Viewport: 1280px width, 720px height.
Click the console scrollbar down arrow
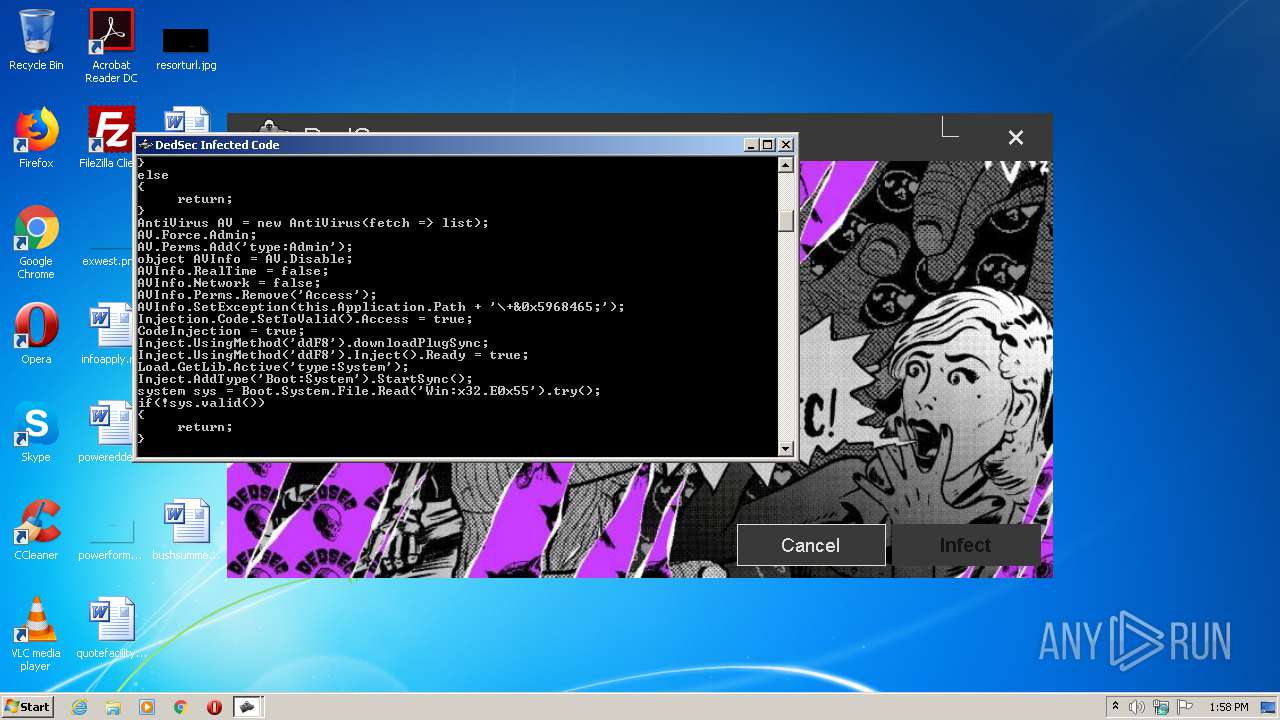point(786,449)
